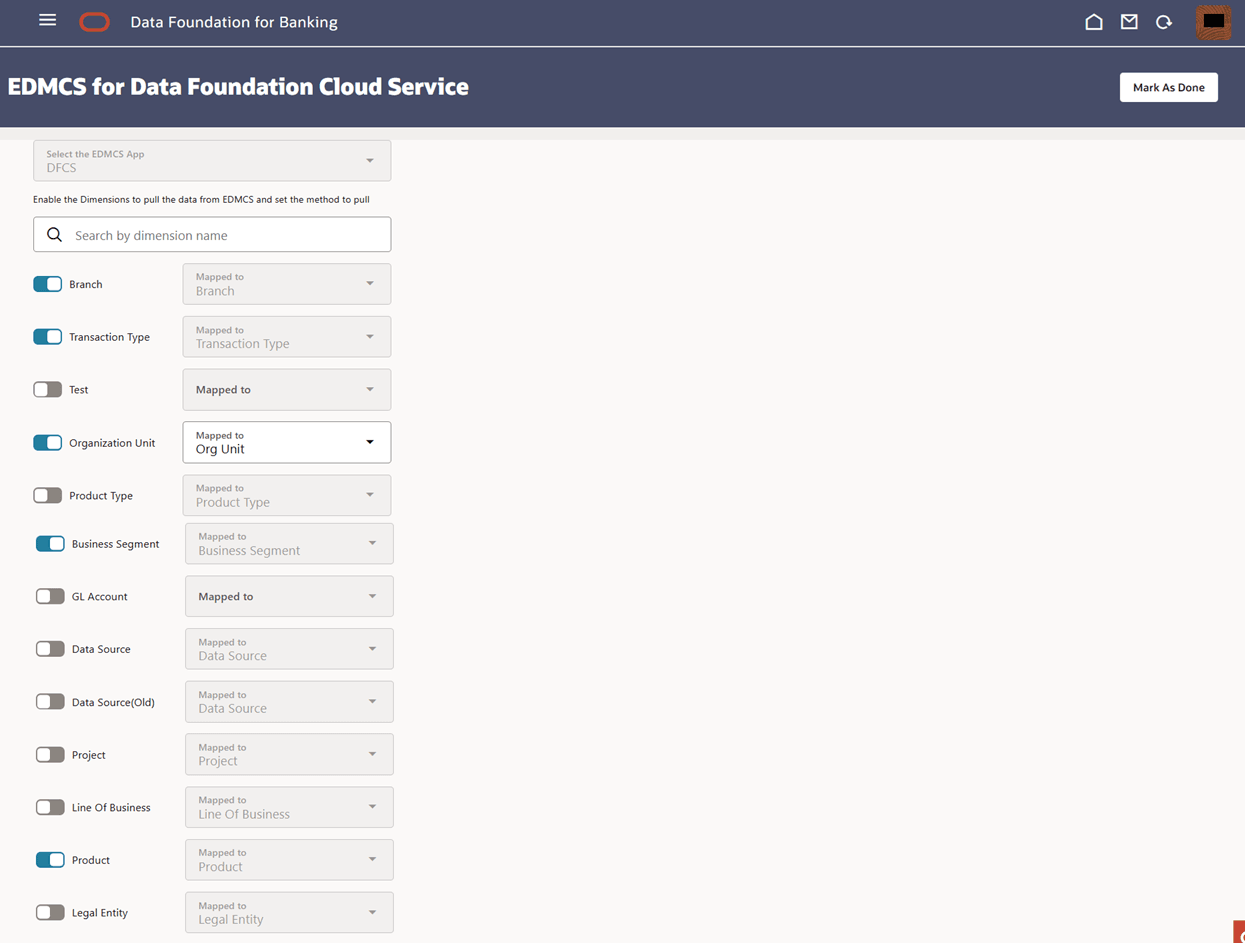Image resolution: width=1245 pixels, height=943 pixels.
Task: Click Mark As Done button
Action: click(1169, 87)
